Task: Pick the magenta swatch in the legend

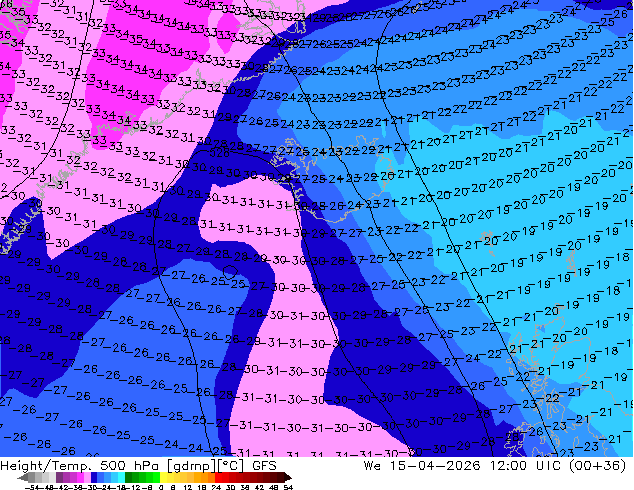Action: tap(80, 477)
